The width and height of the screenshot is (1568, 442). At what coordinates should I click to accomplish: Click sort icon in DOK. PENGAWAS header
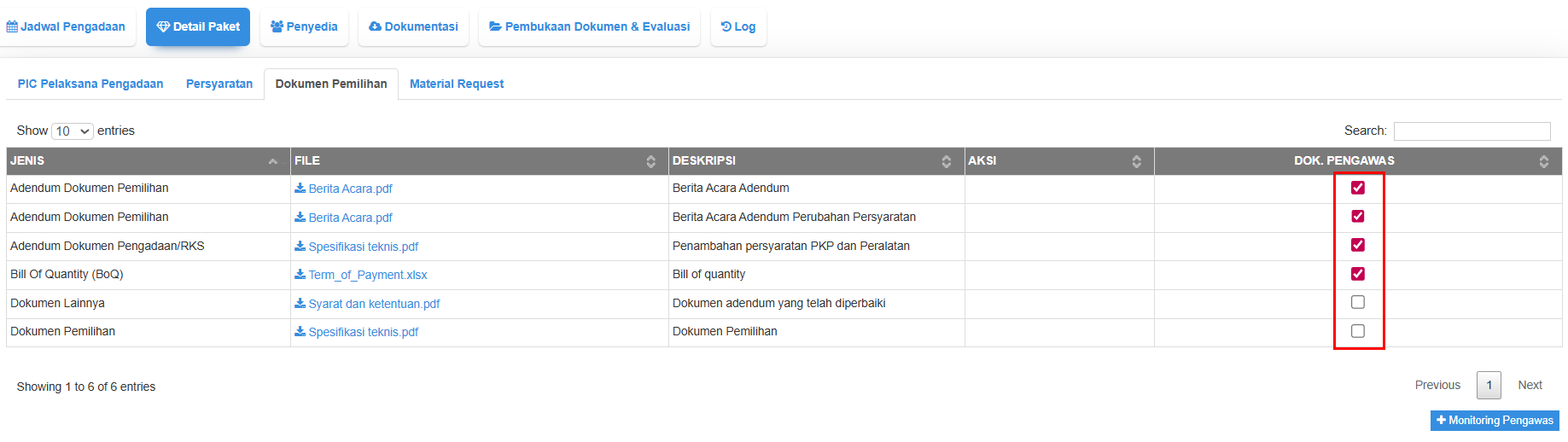1544,161
